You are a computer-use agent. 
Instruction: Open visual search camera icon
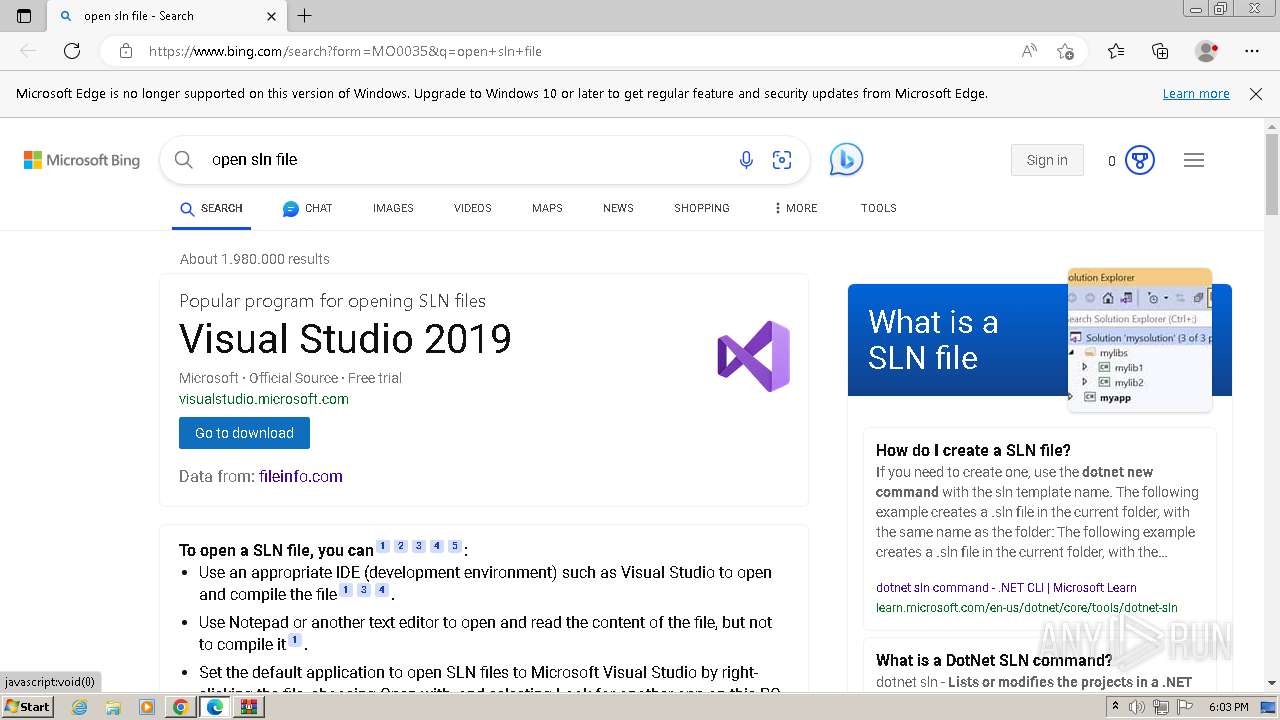point(782,160)
